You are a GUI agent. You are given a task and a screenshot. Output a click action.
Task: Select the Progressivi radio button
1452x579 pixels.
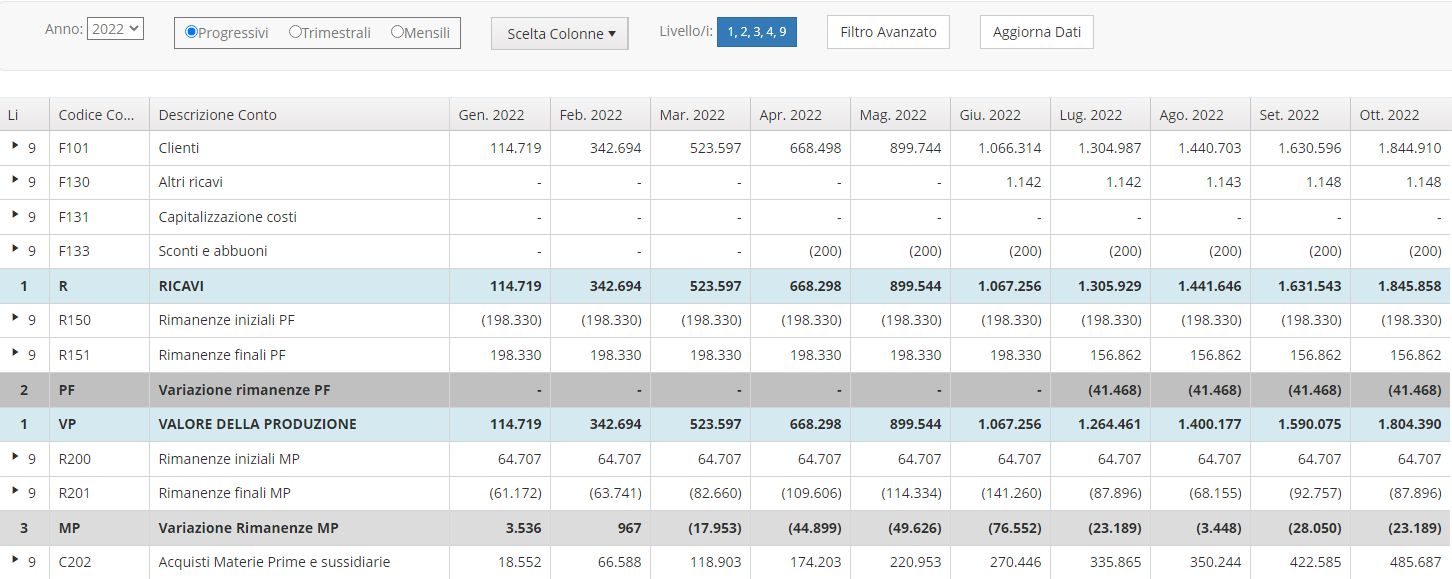click(x=192, y=32)
